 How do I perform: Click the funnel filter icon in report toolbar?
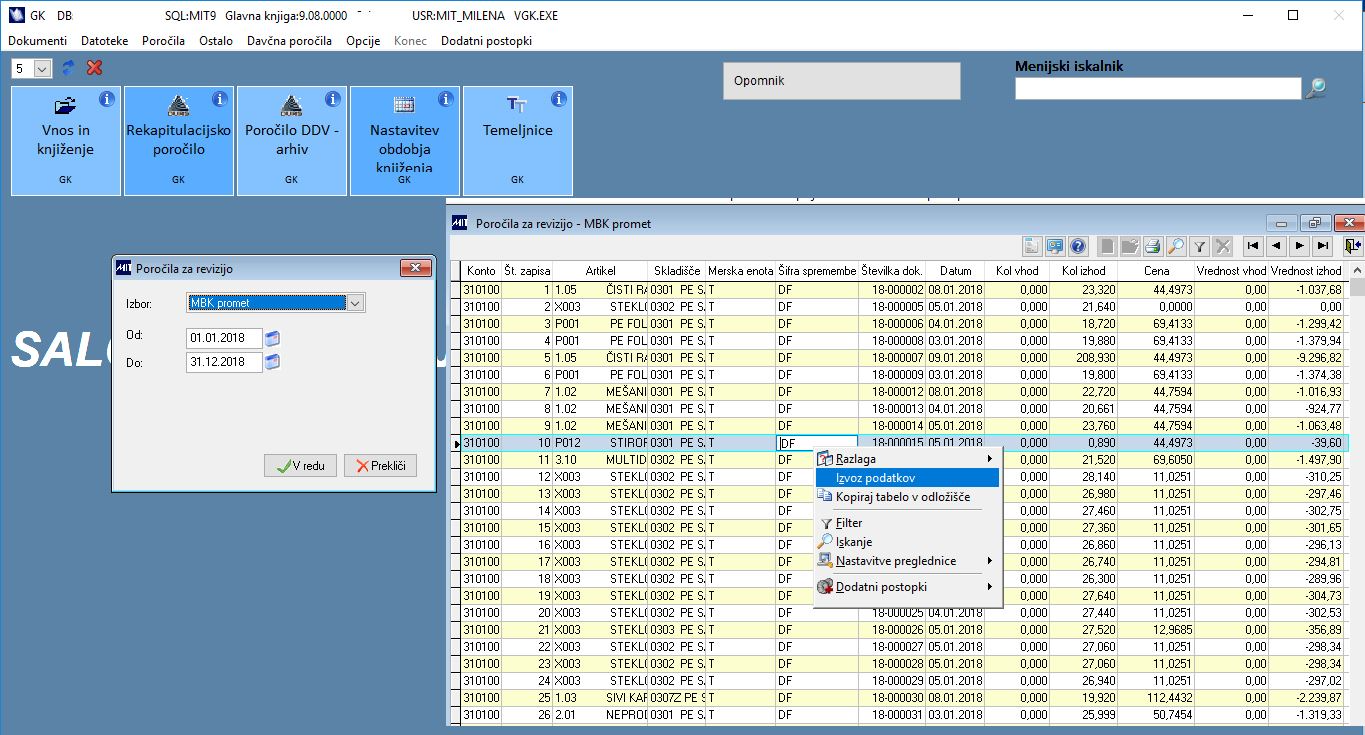[x=1199, y=246]
